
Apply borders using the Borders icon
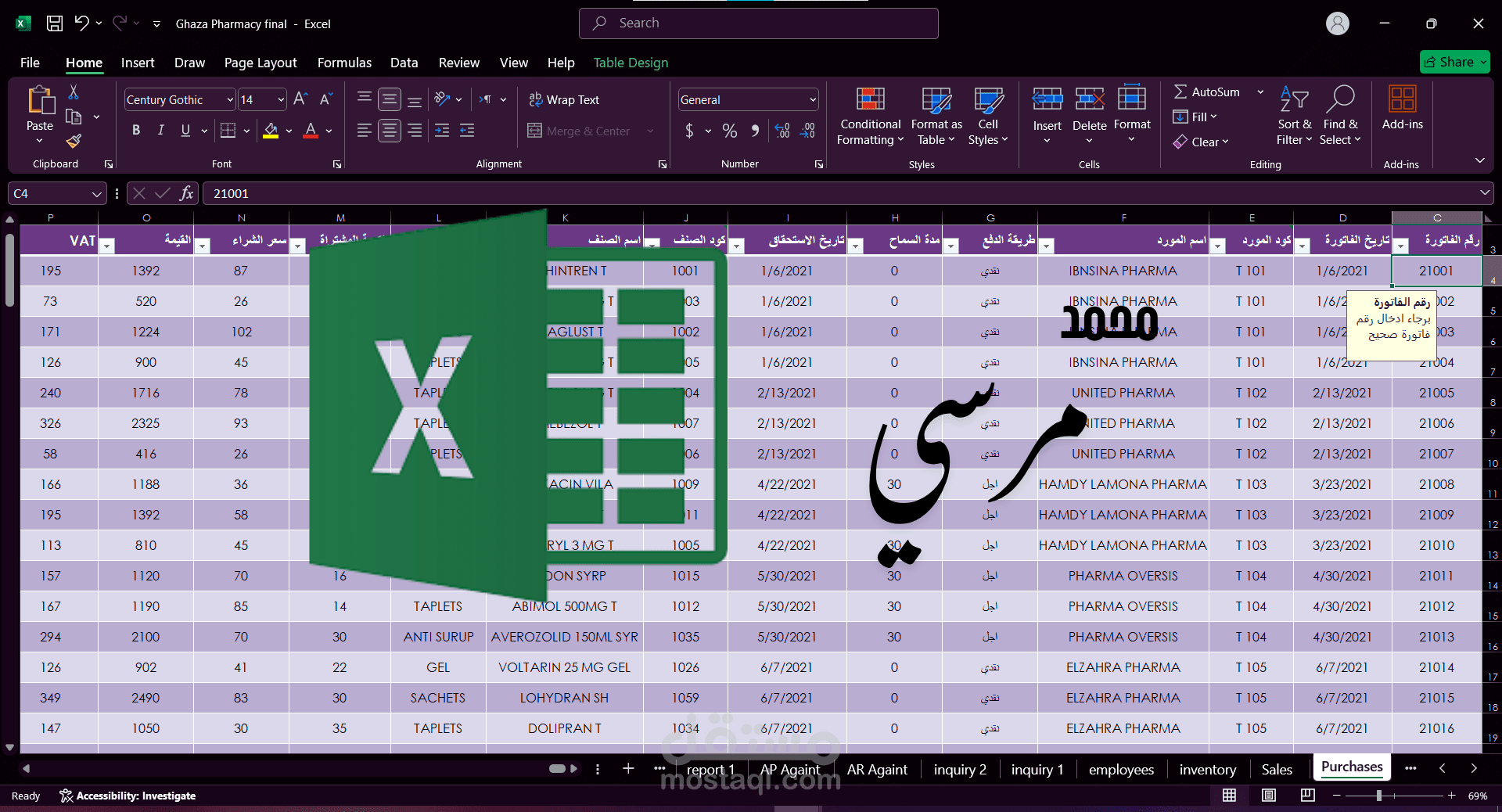(228, 131)
